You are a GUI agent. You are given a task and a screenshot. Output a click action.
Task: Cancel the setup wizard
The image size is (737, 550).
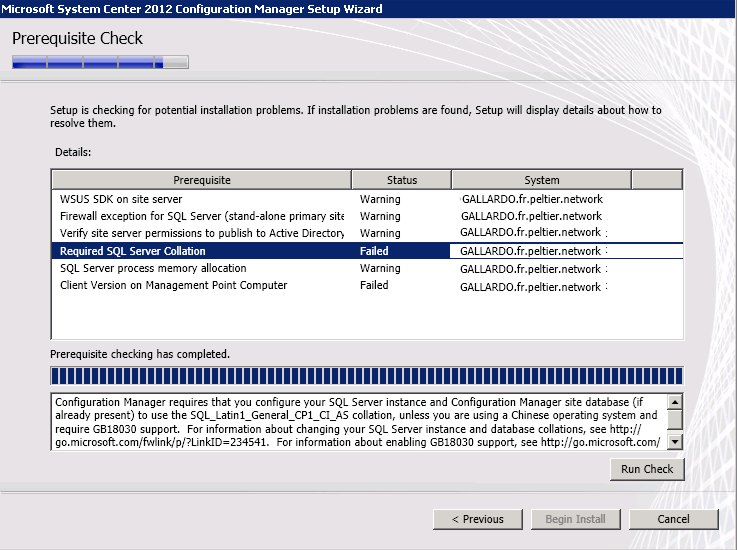click(673, 519)
